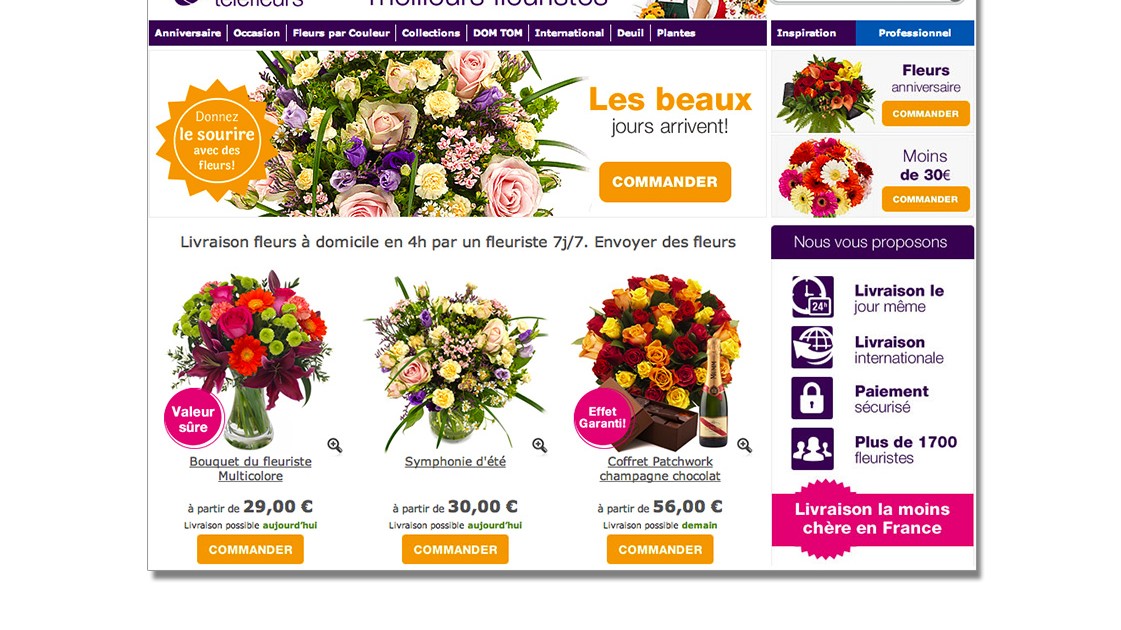The image size is (1121, 630).
Task: Click the pink Valeur sûre badge
Action: click(x=193, y=418)
